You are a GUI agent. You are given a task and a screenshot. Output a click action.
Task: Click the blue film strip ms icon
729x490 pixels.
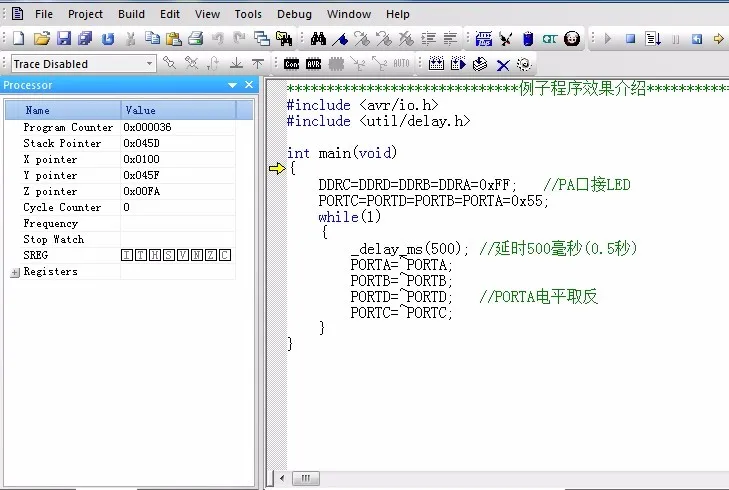pyautogui.click(x=484, y=39)
